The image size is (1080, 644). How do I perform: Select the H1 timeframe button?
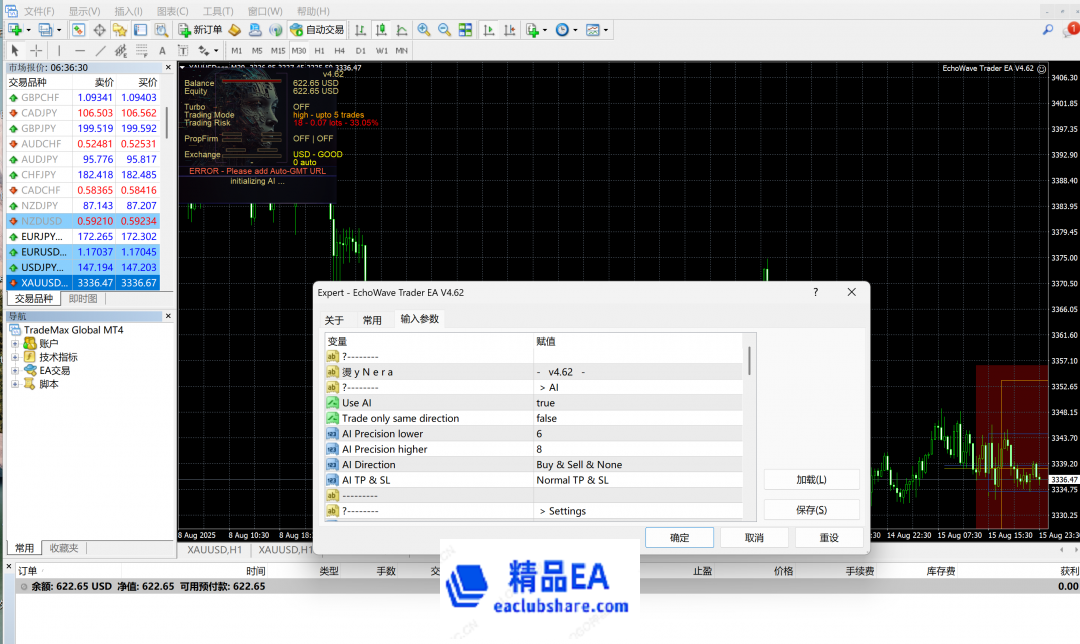coord(320,50)
